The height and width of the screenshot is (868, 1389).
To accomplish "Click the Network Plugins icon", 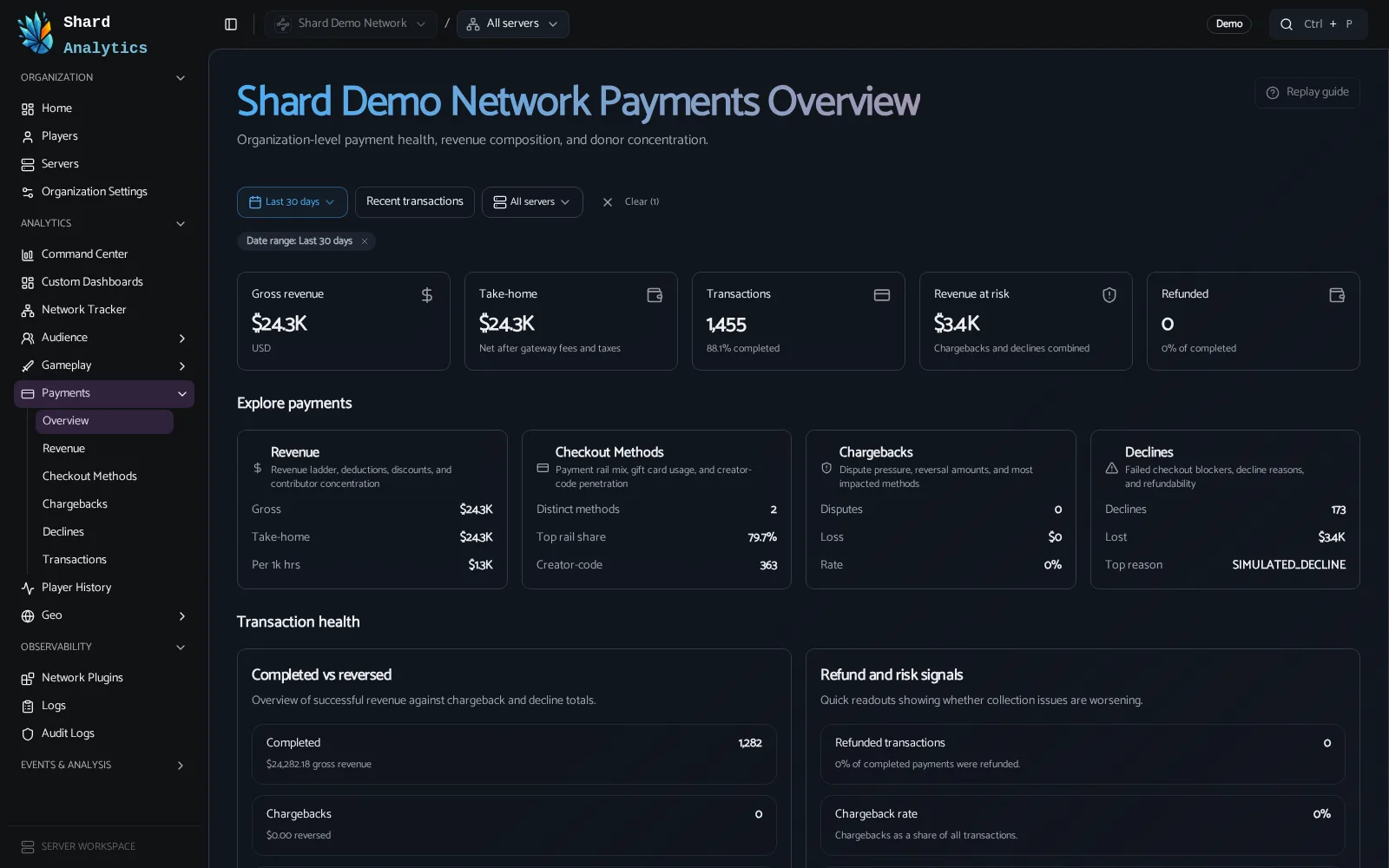I will click(x=28, y=679).
